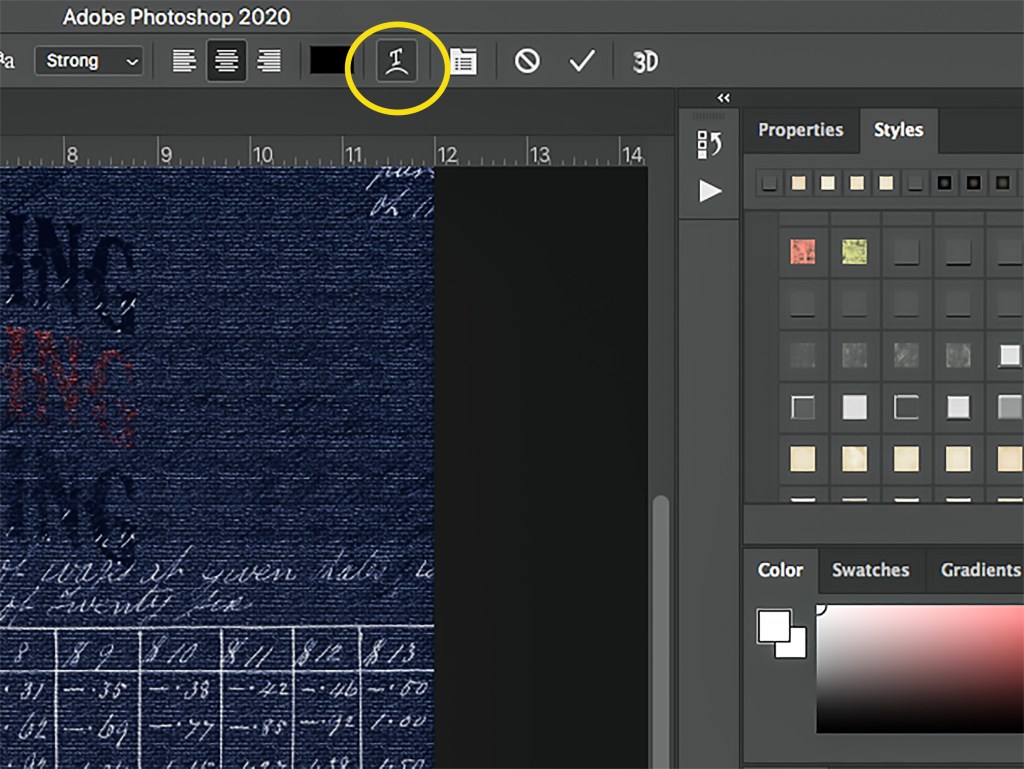1024x769 pixels.
Task: Click the Actions play icon
Action: point(710,191)
